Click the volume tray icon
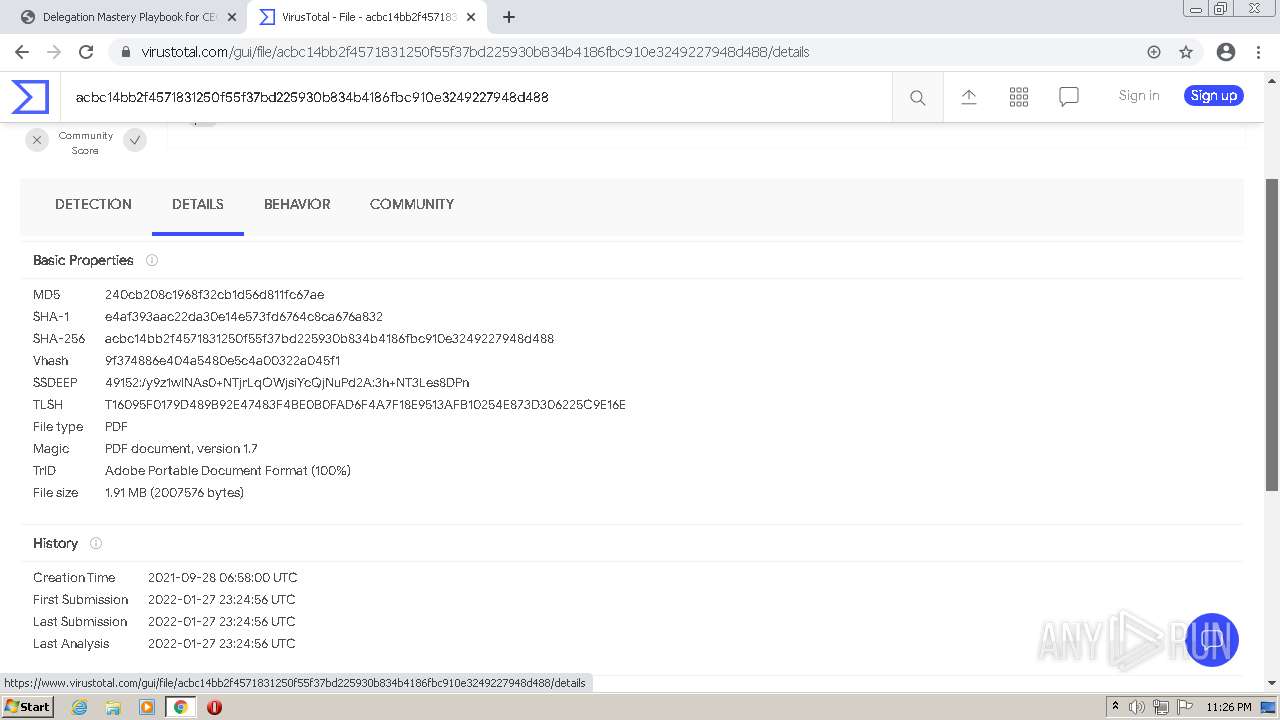This screenshot has width=1280, height=720. pyautogui.click(x=1137, y=707)
